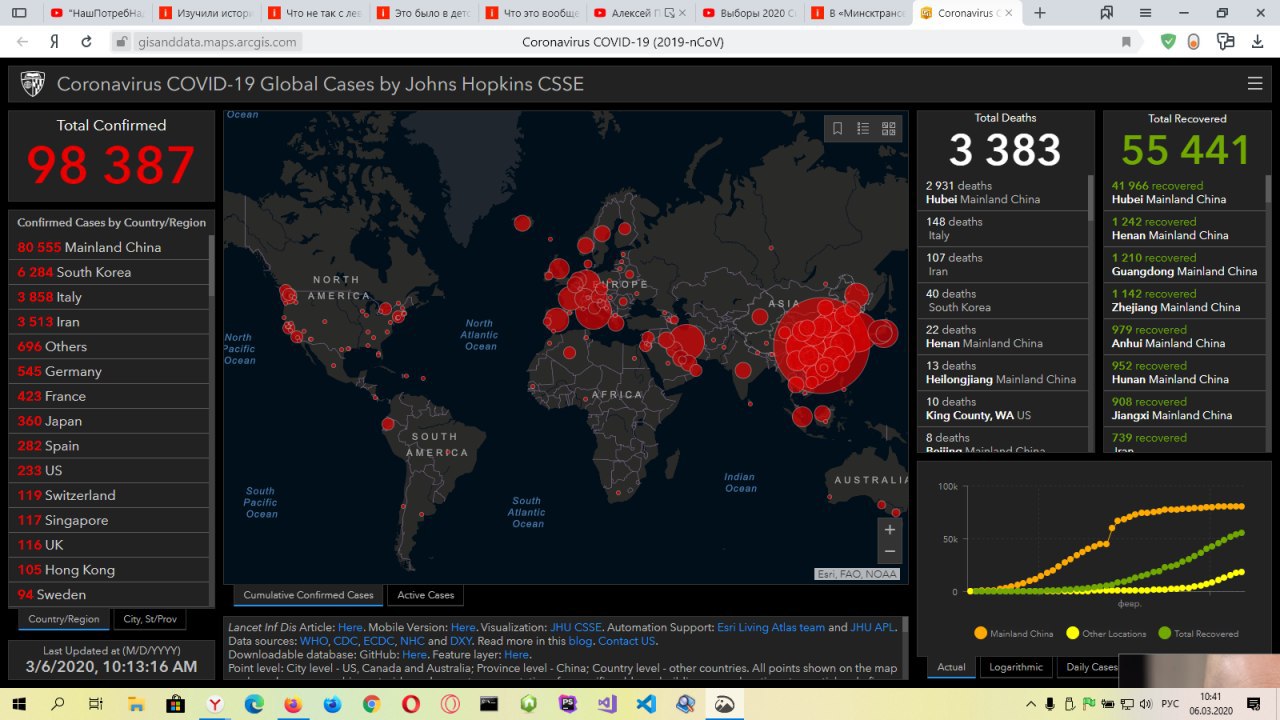Go back with the browser arrow
Viewport: 1280px width, 720px height.
click(x=23, y=42)
